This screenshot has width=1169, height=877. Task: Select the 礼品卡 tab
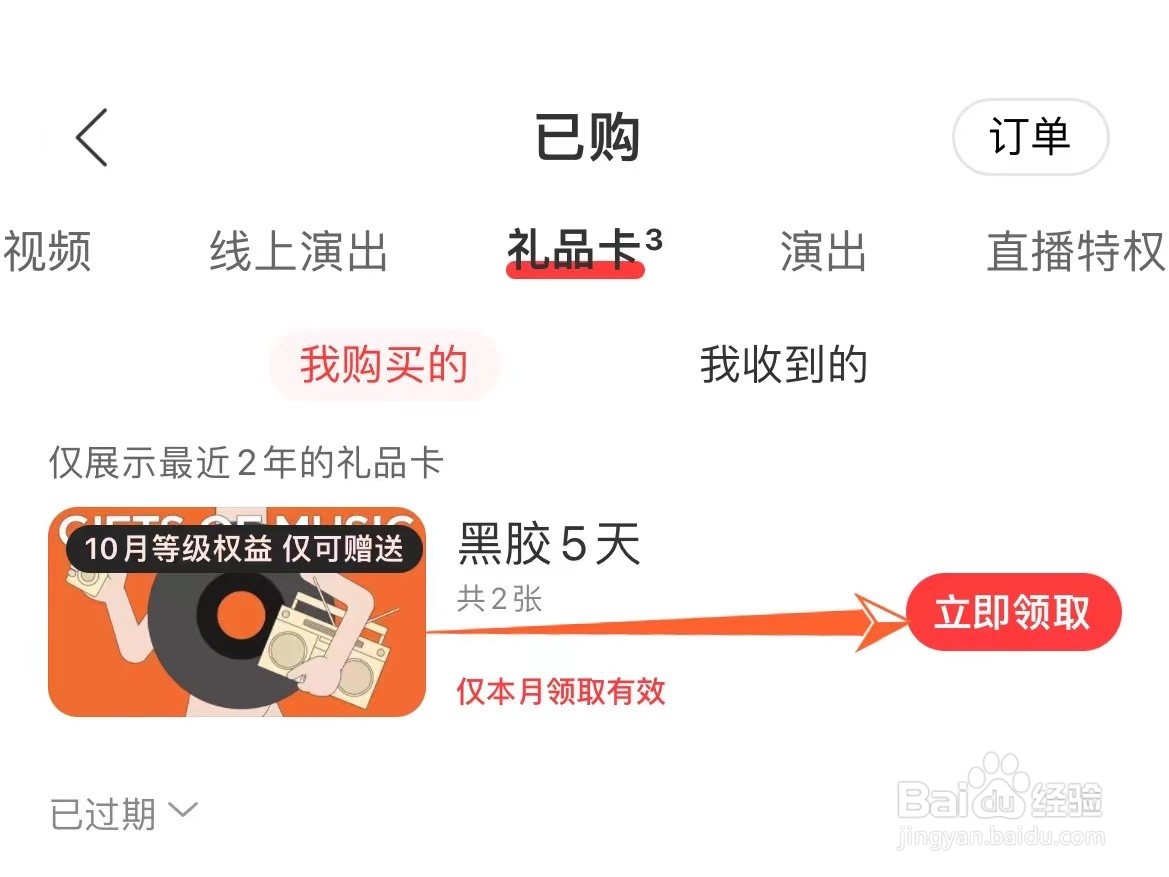pyautogui.click(x=574, y=250)
